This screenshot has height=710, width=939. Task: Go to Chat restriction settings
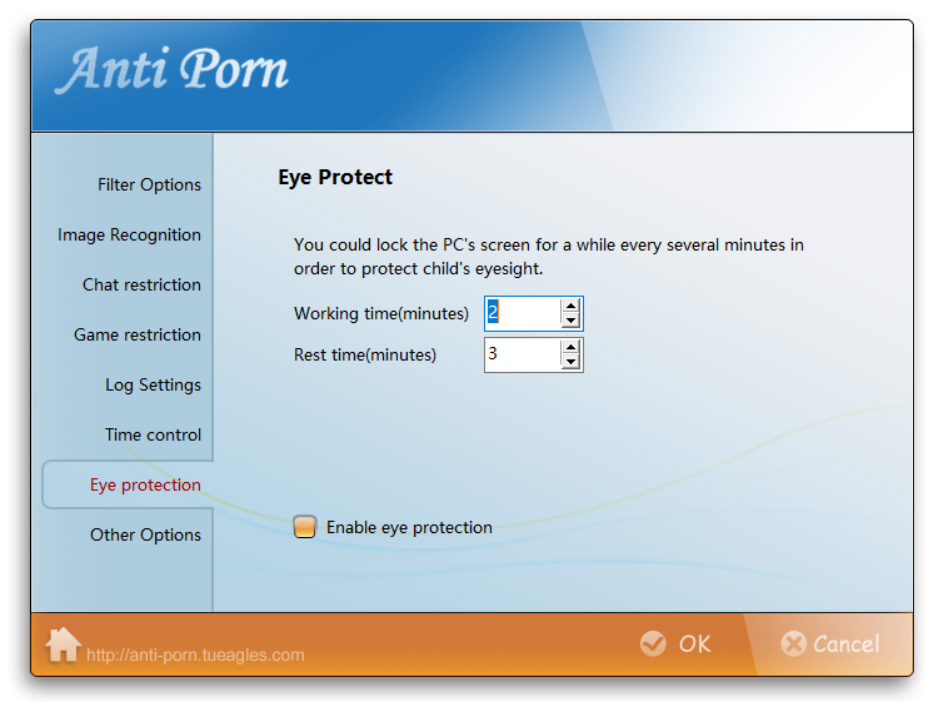pos(141,285)
